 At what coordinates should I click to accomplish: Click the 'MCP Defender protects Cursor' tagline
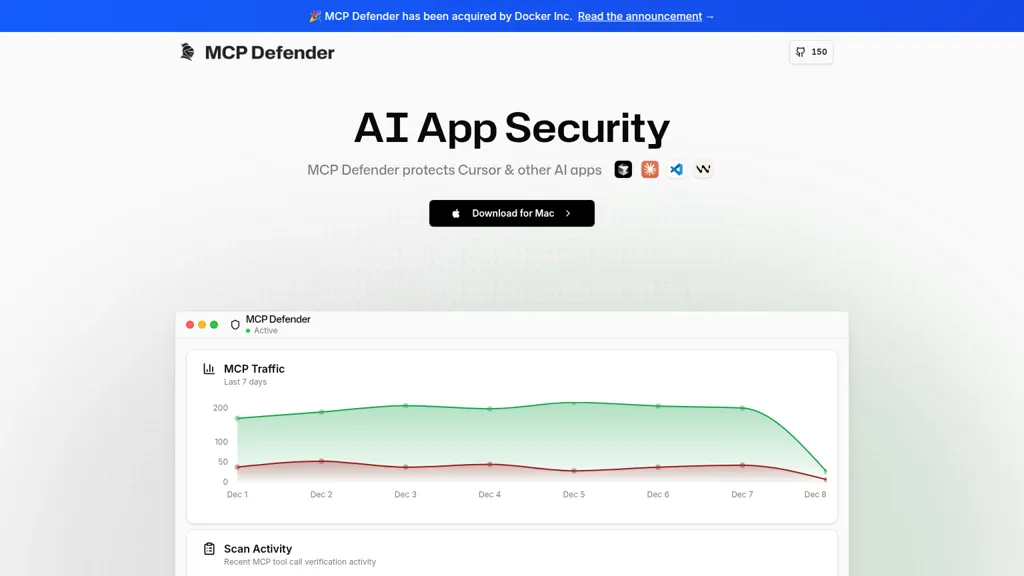pyautogui.click(x=455, y=170)
